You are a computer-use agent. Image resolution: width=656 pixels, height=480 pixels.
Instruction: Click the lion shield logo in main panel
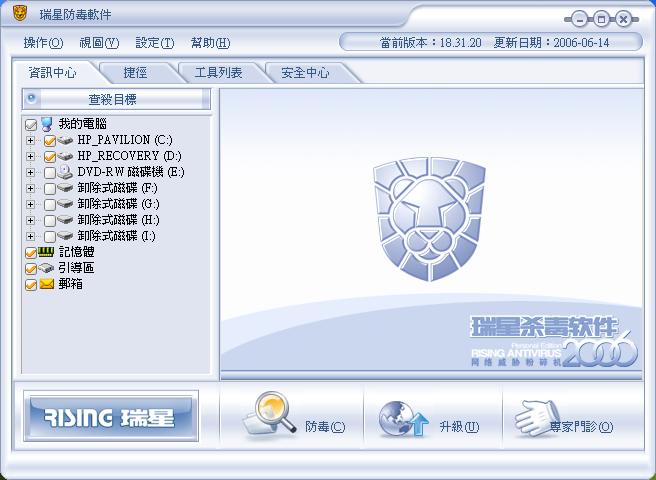coord(429,219)
